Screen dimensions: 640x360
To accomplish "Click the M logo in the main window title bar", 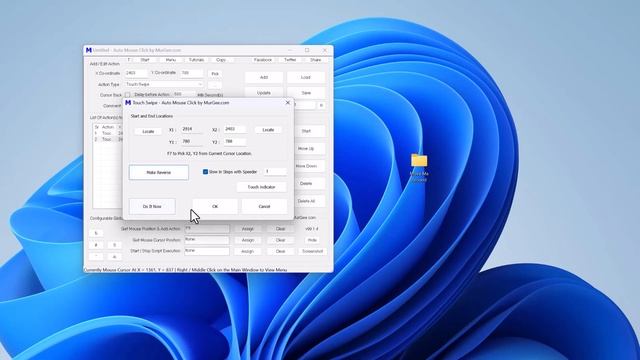I will point(89,50).
